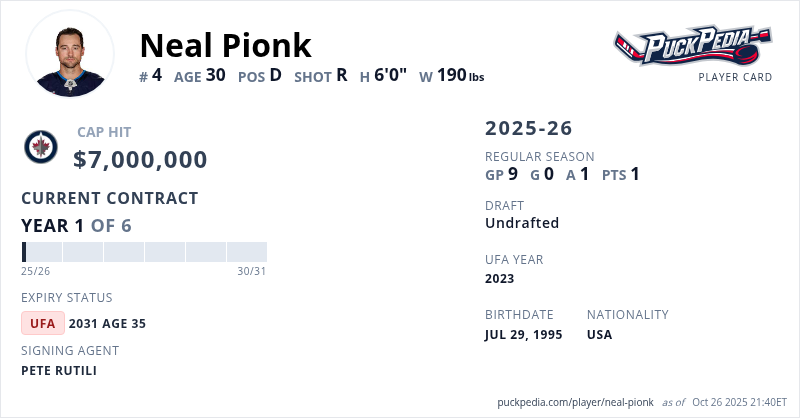Click the PuckPedia logo
800x418 pixels.
[x=692, y=45]
